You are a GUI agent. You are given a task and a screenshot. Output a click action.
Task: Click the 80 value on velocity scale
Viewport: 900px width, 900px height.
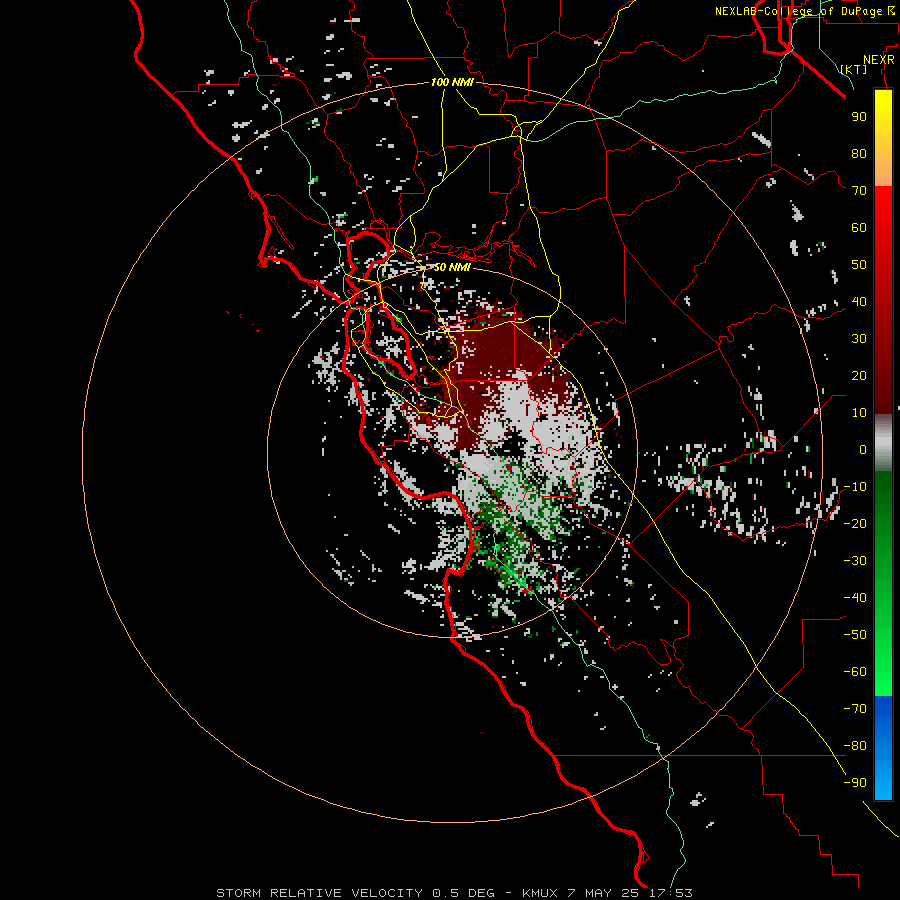click(859, 154)
